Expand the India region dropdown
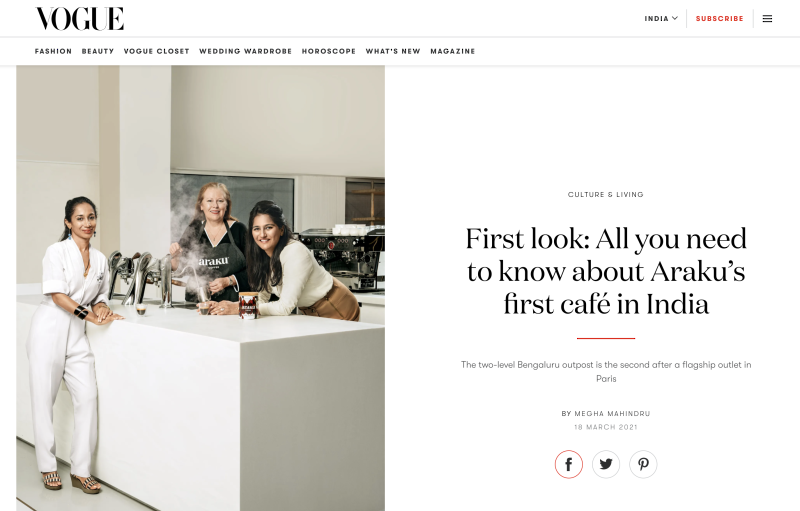Viewport: 800px width, 511px height. 661,18
